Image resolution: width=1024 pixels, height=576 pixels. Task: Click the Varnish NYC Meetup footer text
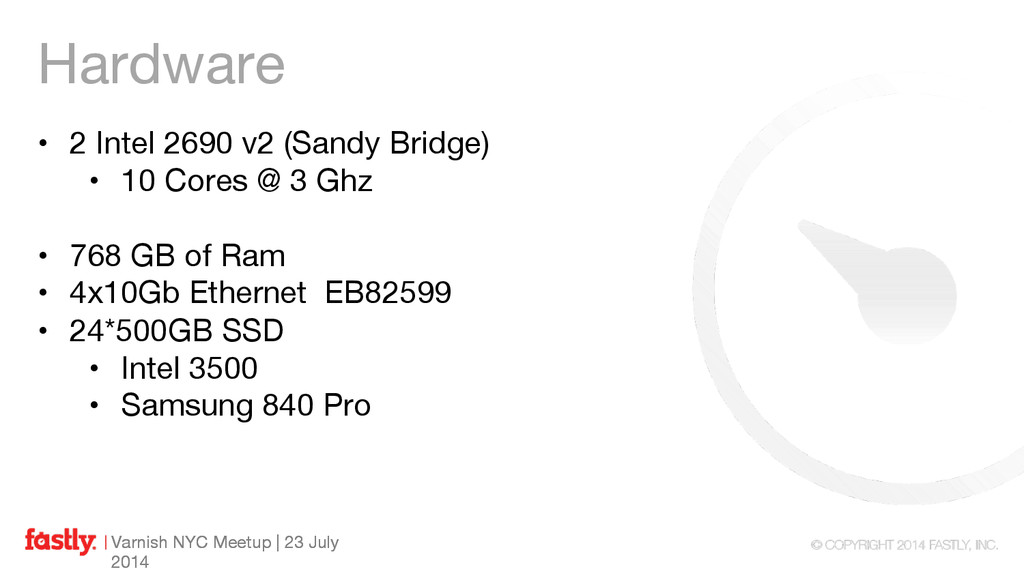(191, 542)
